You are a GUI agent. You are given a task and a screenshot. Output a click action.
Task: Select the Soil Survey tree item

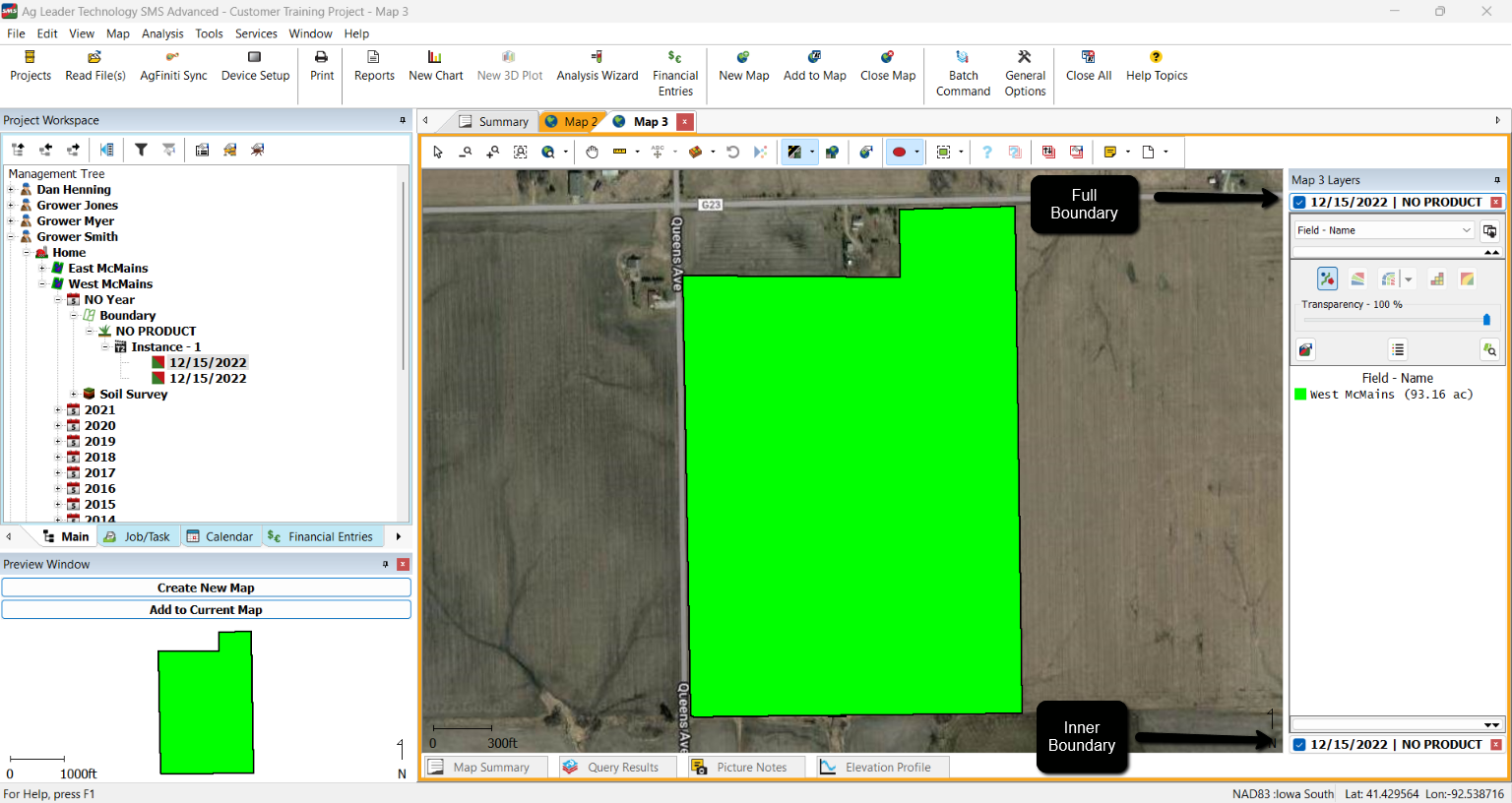pos(133,395)
